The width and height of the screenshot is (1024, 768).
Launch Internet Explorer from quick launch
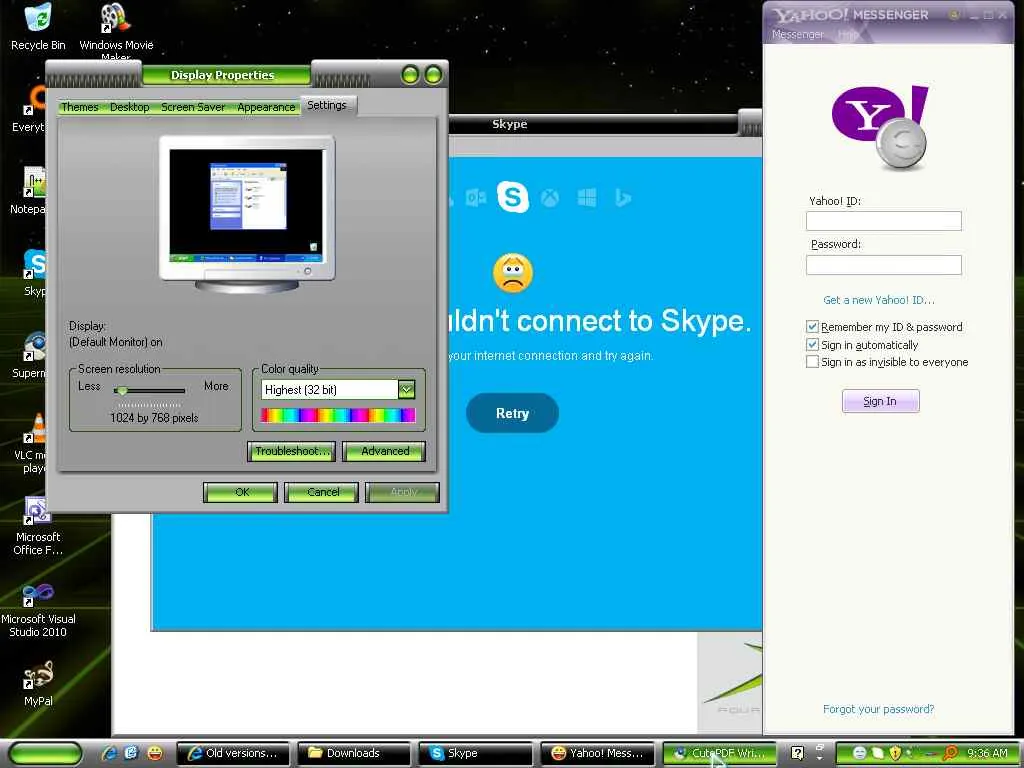109,753
